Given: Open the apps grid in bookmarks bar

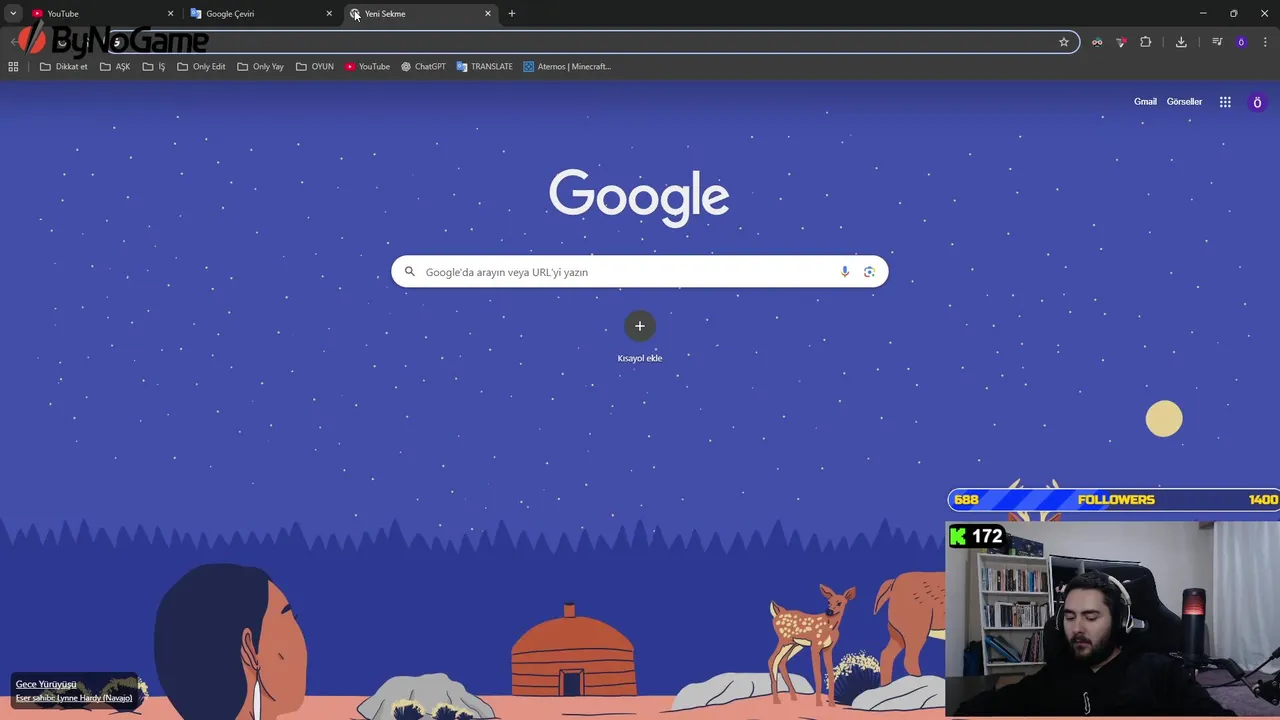Looking at the screenshot, I should coord(13,67).
